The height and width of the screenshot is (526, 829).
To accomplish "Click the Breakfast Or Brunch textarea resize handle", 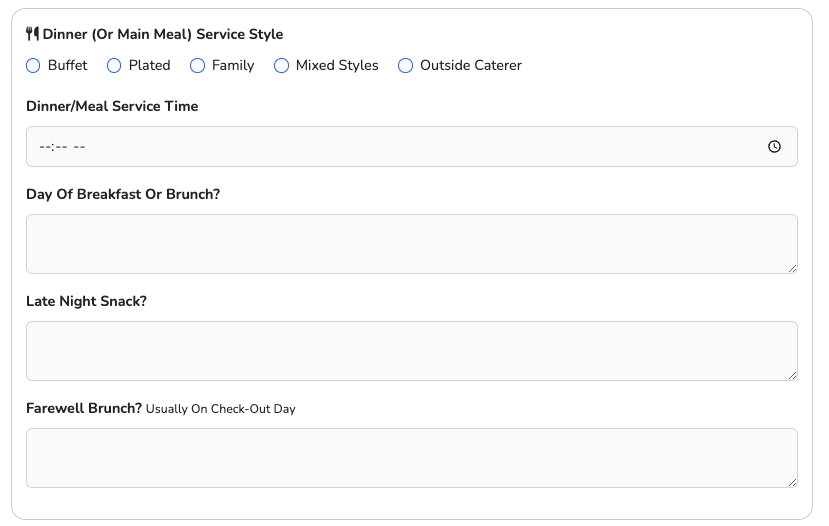I will point(792,268).
